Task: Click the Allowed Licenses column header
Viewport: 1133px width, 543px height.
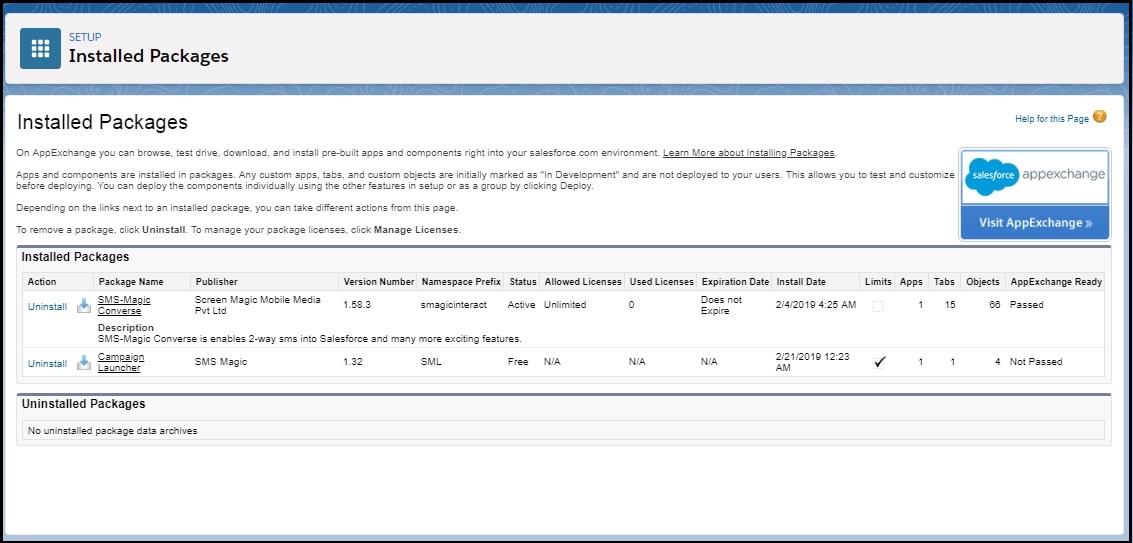Action: (582, 282)
